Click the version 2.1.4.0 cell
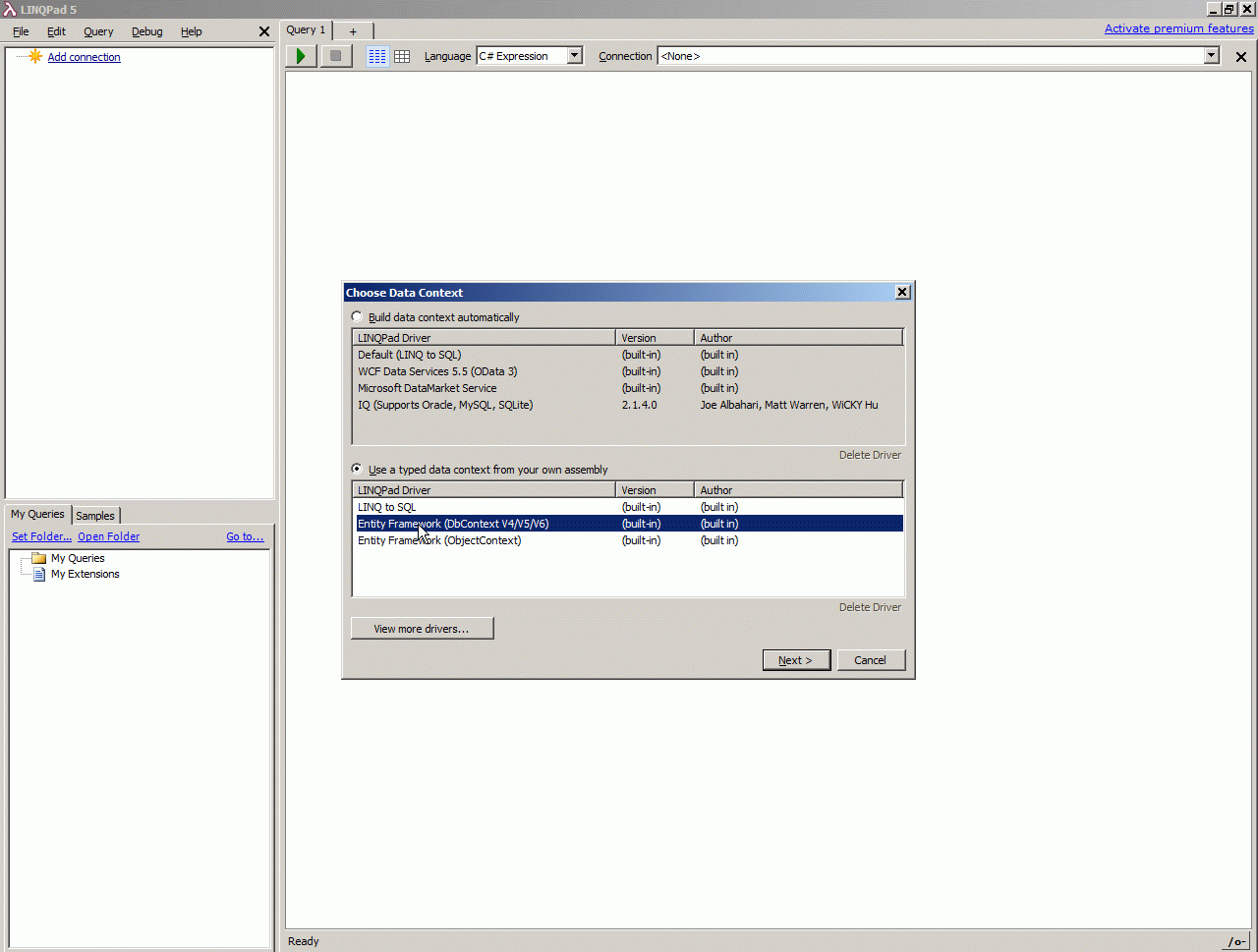 [640, 405]
